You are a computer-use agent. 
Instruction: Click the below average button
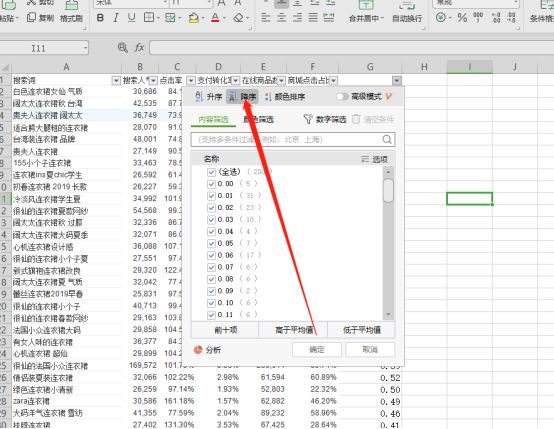[x=361, y=330]
